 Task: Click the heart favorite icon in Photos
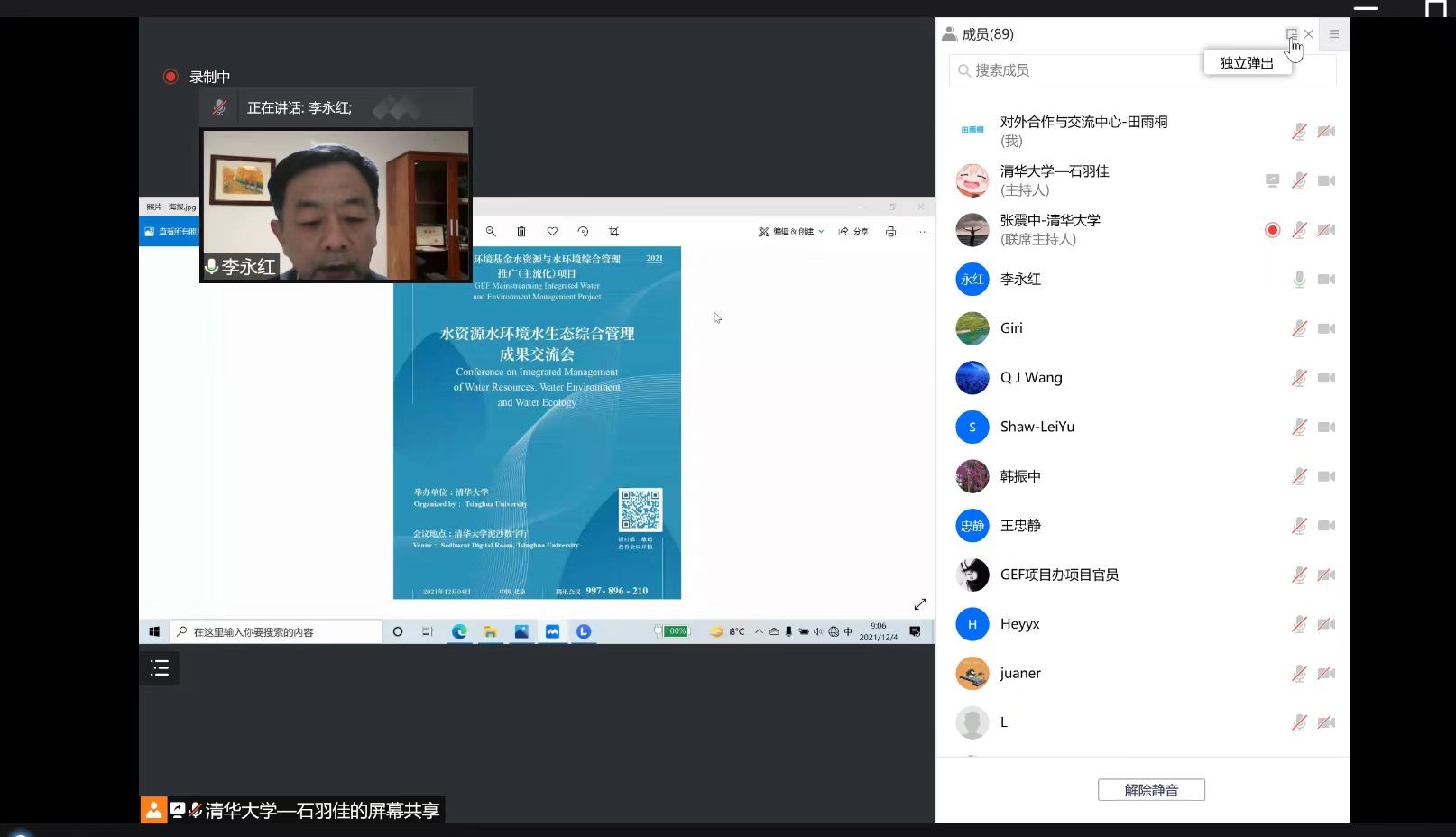pos(552,232)
